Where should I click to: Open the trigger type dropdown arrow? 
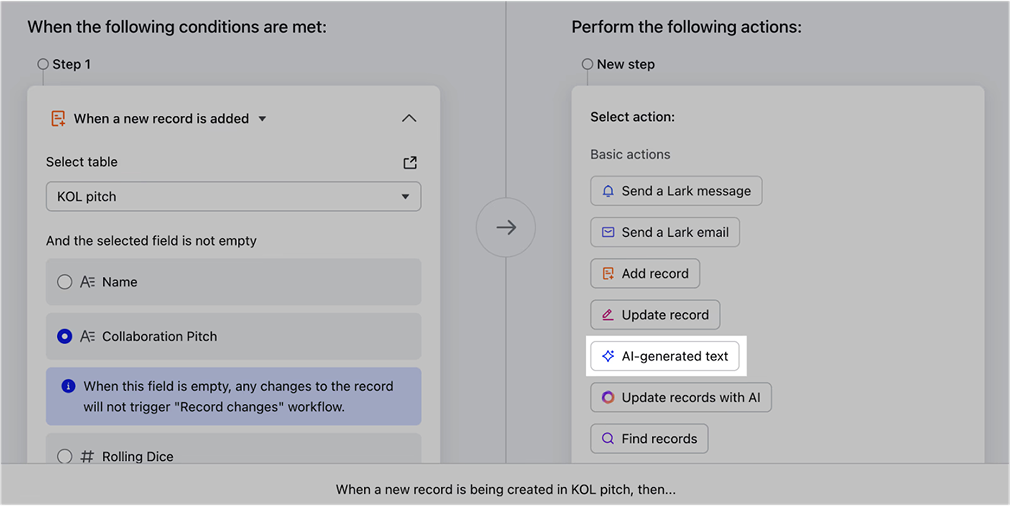tap(262, 119)
